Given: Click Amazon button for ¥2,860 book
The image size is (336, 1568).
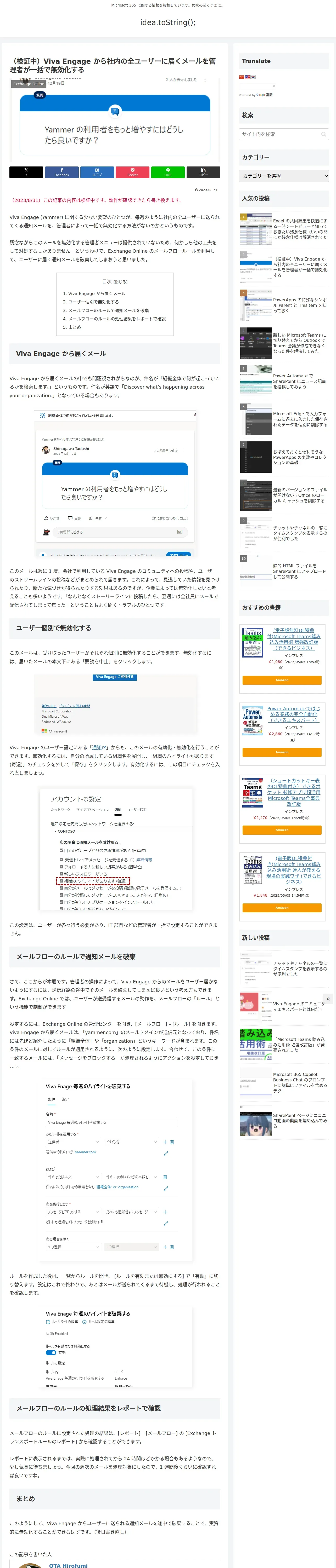Looking at the screenshot, I should tap(282, 752).
